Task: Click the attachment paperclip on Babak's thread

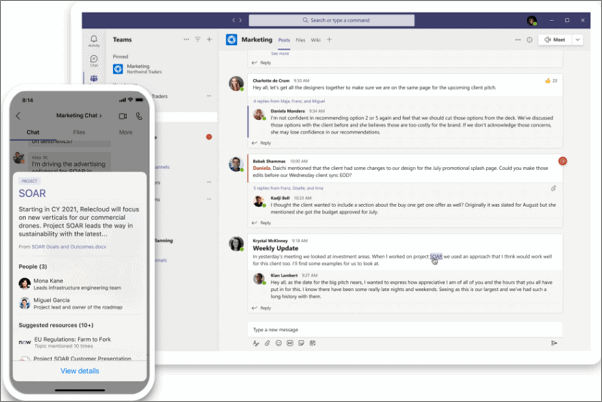Action: point(553,188)
